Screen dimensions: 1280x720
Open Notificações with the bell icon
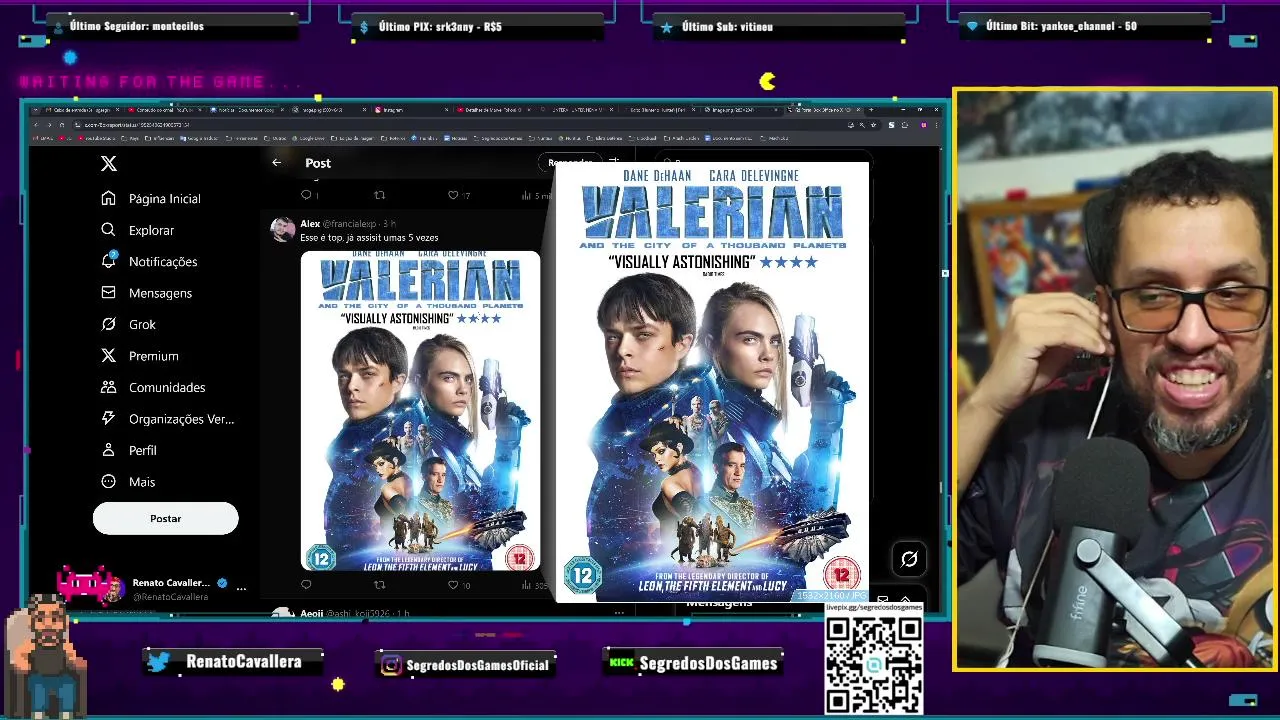point(149,261)
